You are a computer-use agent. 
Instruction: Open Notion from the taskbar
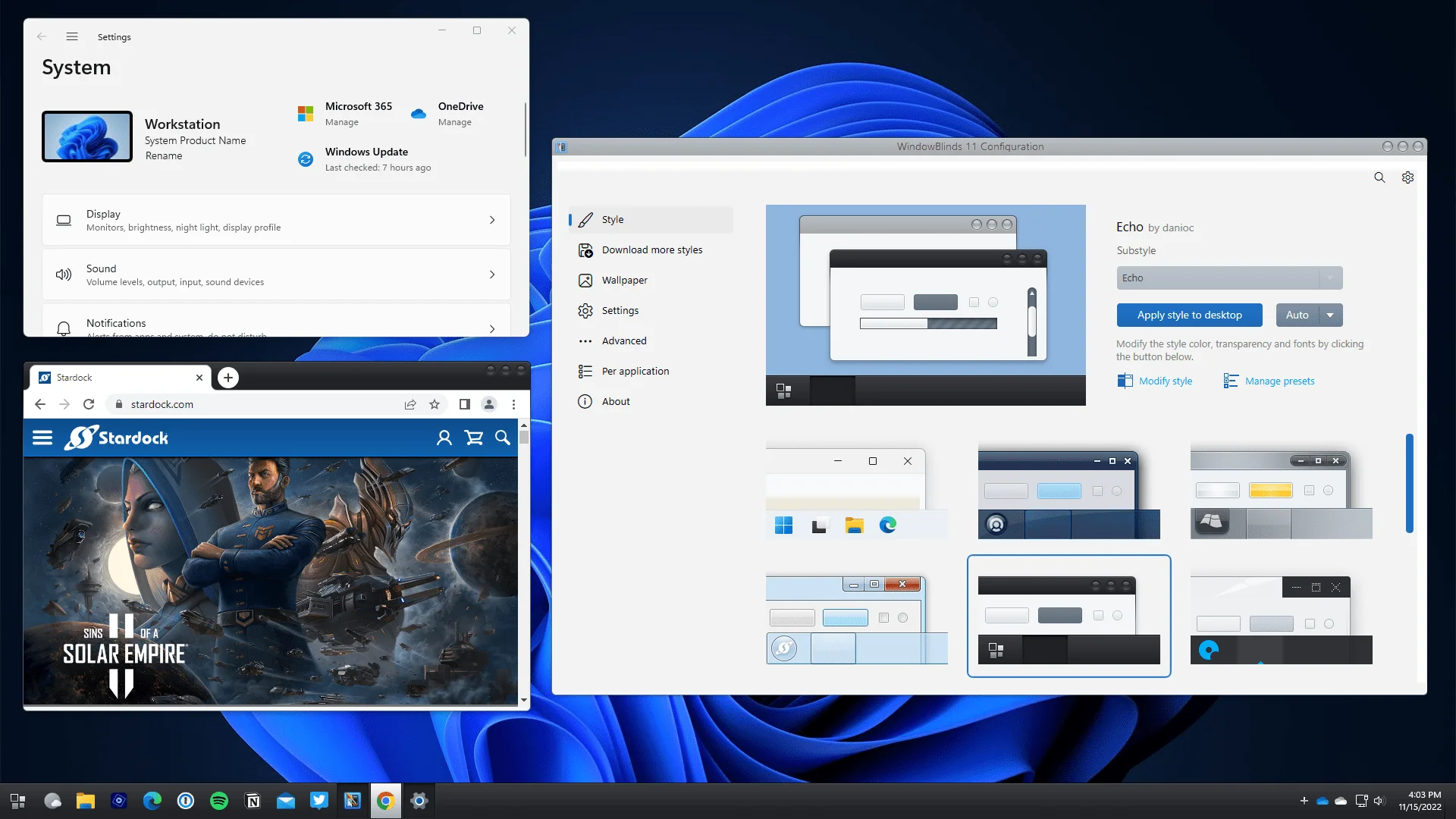click(252, 800)
